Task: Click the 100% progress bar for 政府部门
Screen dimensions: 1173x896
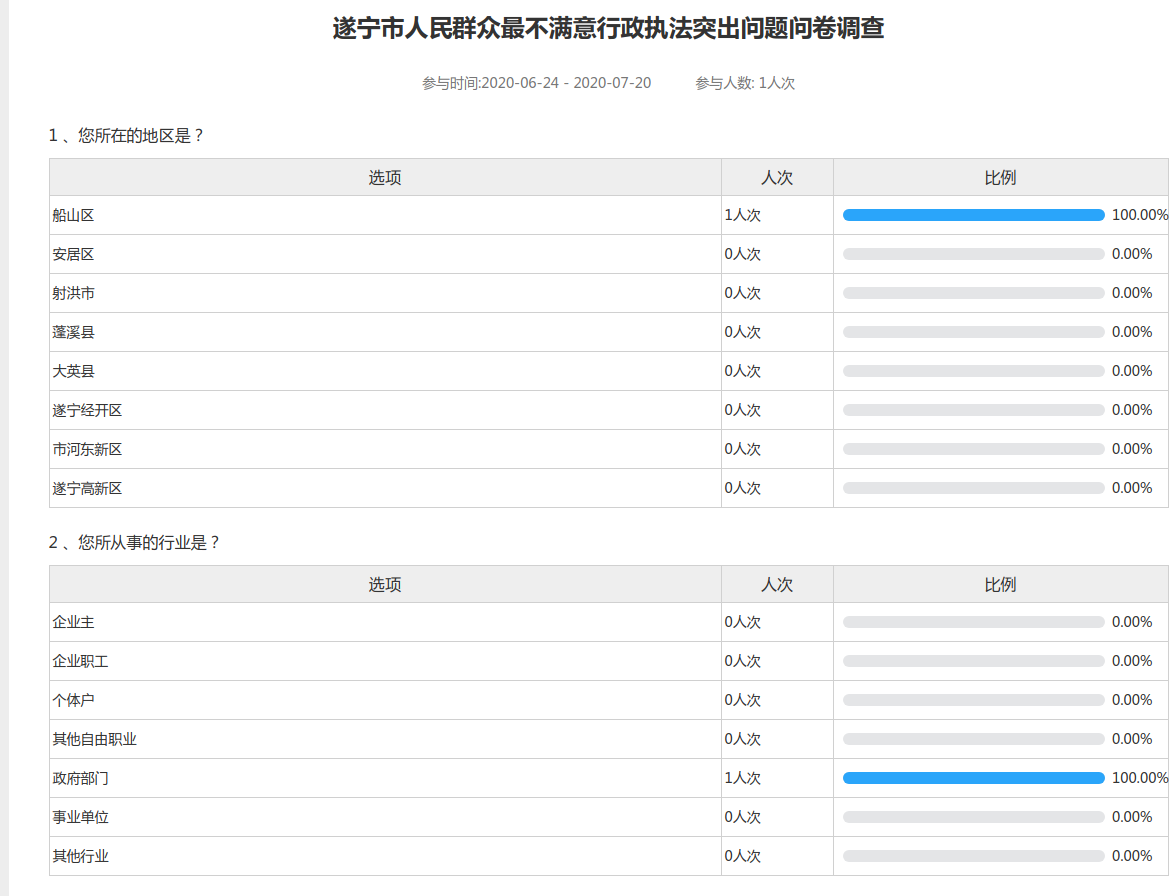Action: coord(973,778)
